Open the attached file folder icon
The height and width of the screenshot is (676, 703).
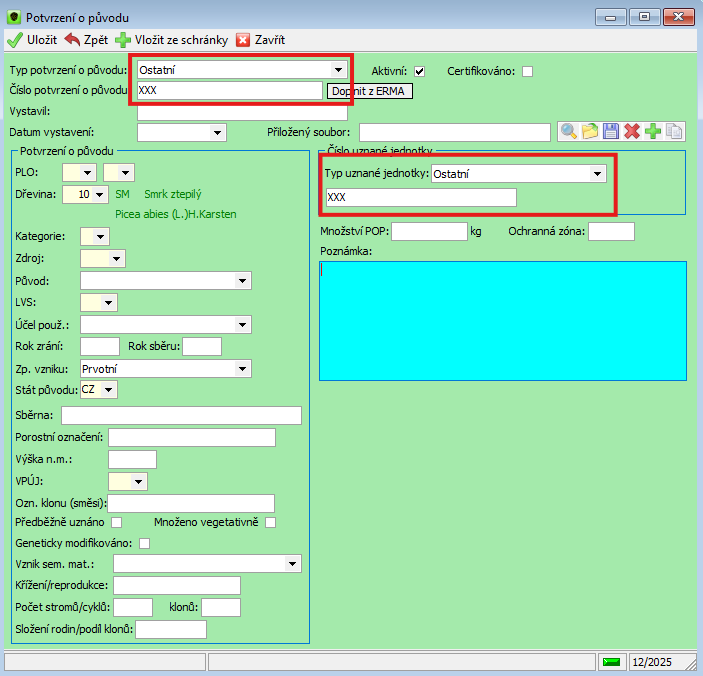(x=589, y=132)
